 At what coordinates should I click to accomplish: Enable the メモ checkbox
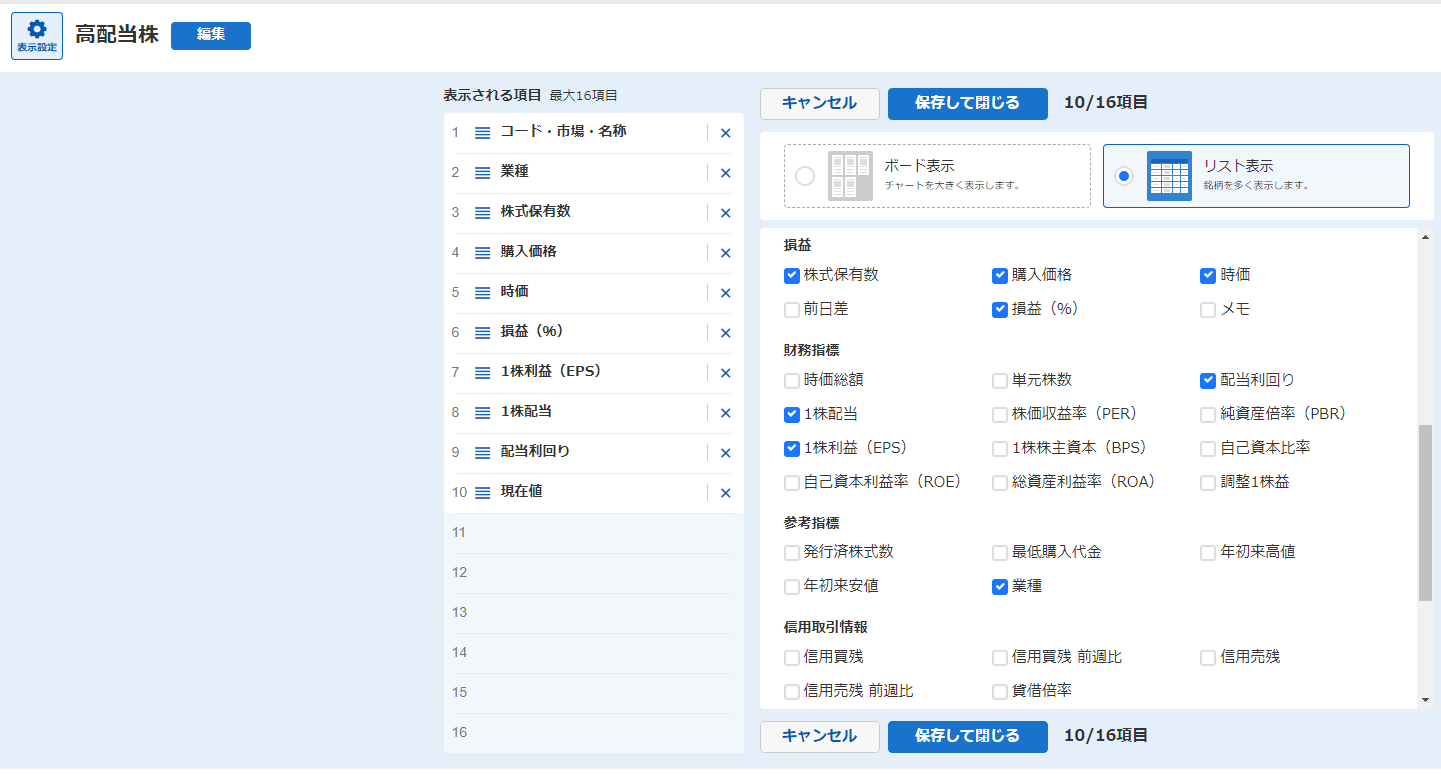tap(1208, 310)
